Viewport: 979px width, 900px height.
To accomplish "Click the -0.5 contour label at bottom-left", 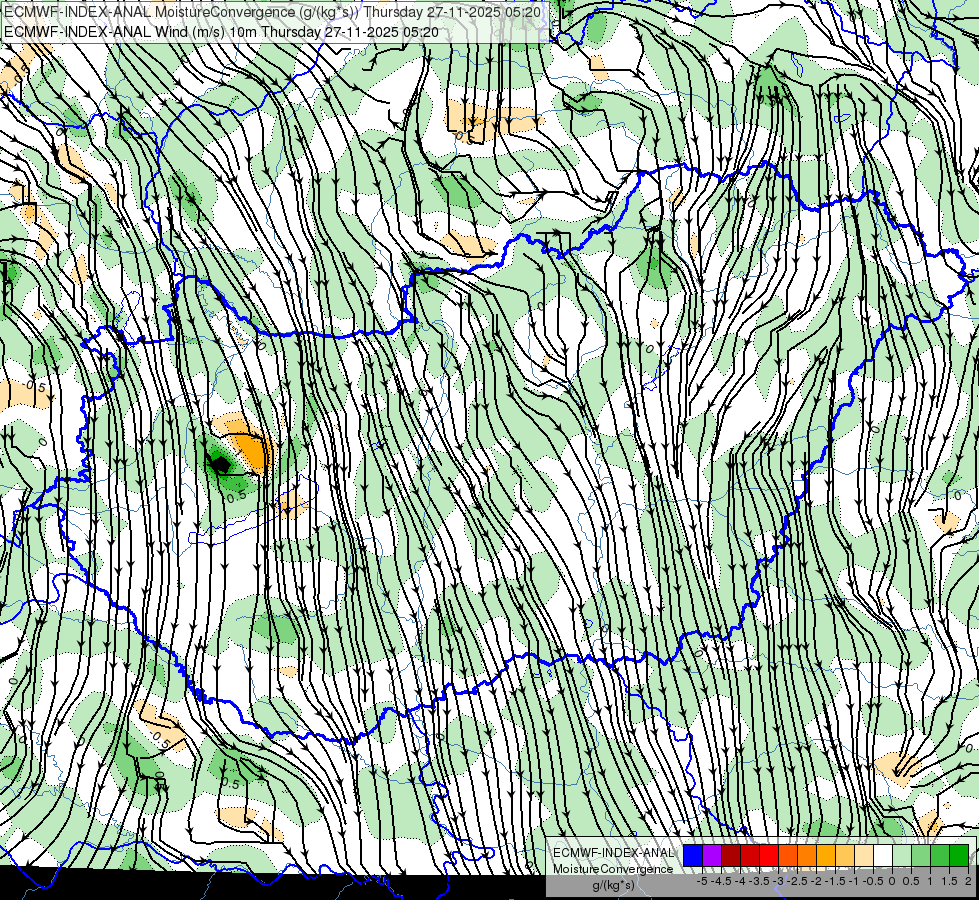I will coord(160,739).
